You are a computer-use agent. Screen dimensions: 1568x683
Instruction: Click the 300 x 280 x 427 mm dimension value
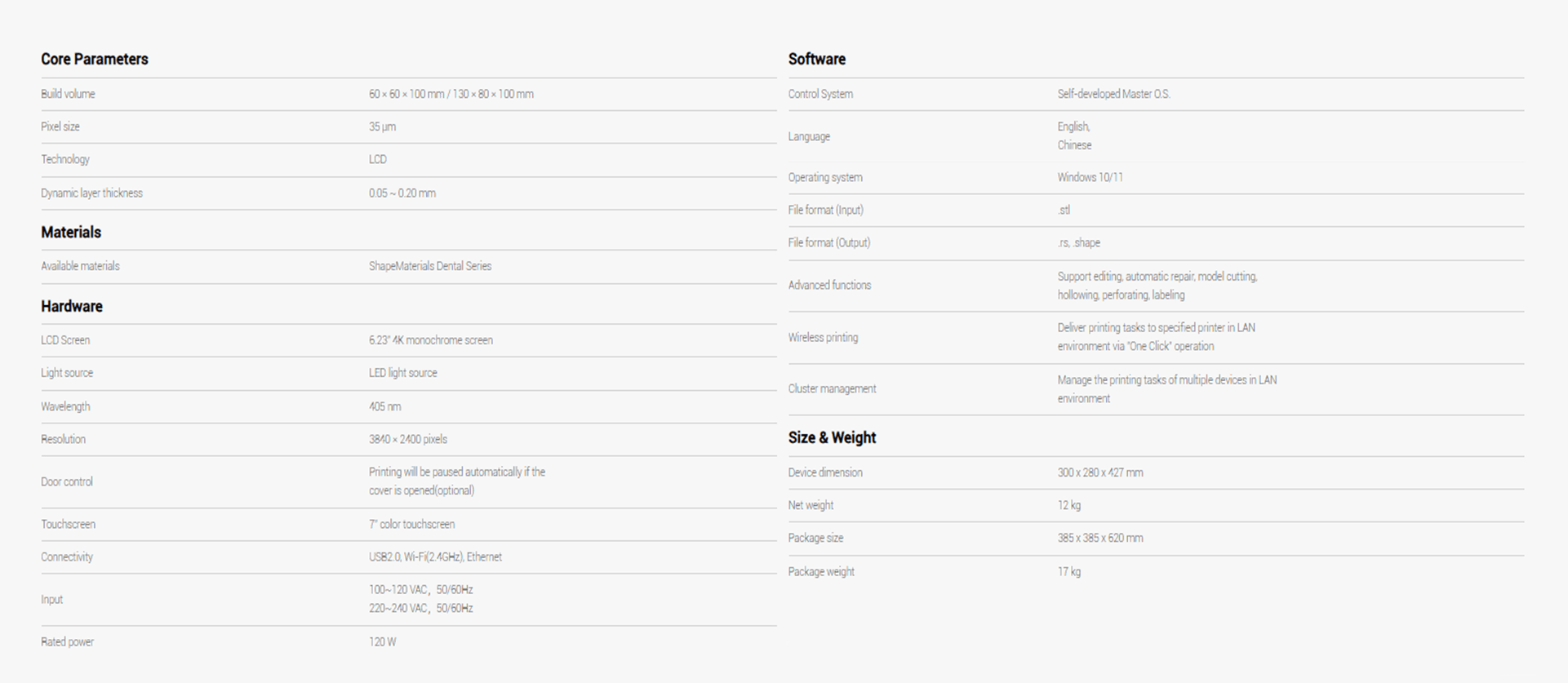(1099, 473)
